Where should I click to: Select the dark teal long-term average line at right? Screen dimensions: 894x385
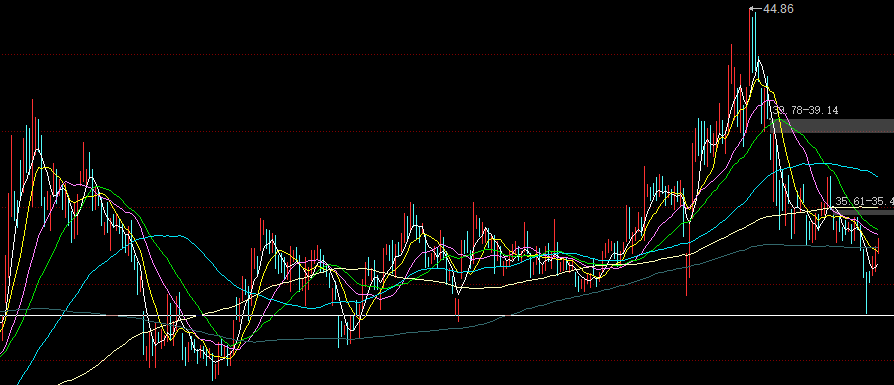821,246
